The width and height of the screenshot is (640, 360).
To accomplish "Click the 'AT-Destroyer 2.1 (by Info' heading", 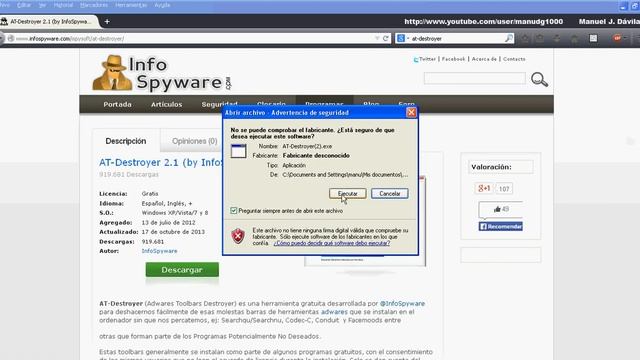I will coord(161,162).
